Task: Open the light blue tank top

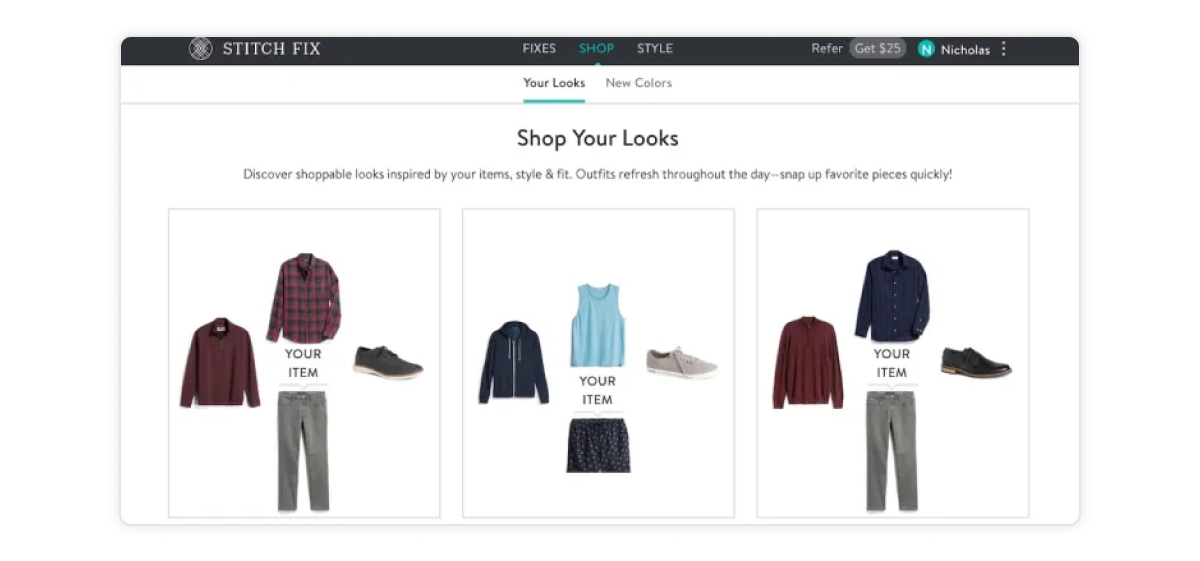Action: tap(598, 325)
